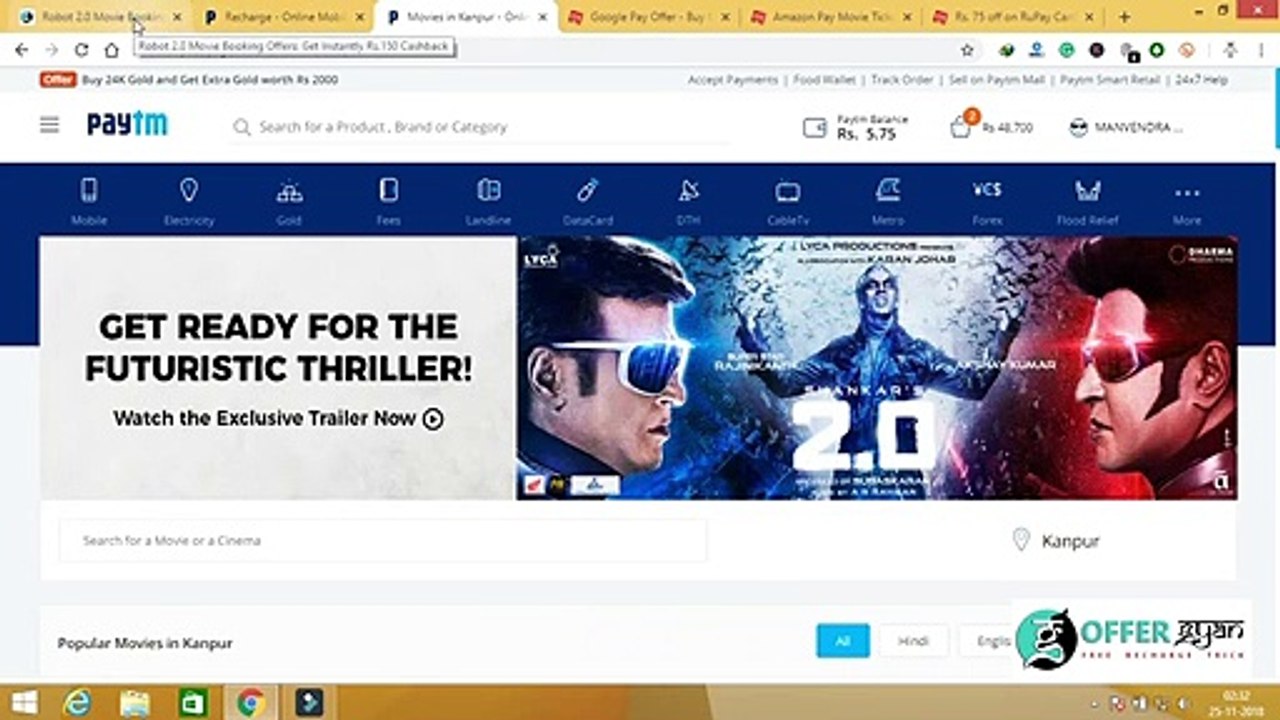The height and width of the screenshot is (720, 1280).
Task: Open the DataCard category
Action: 588,201
